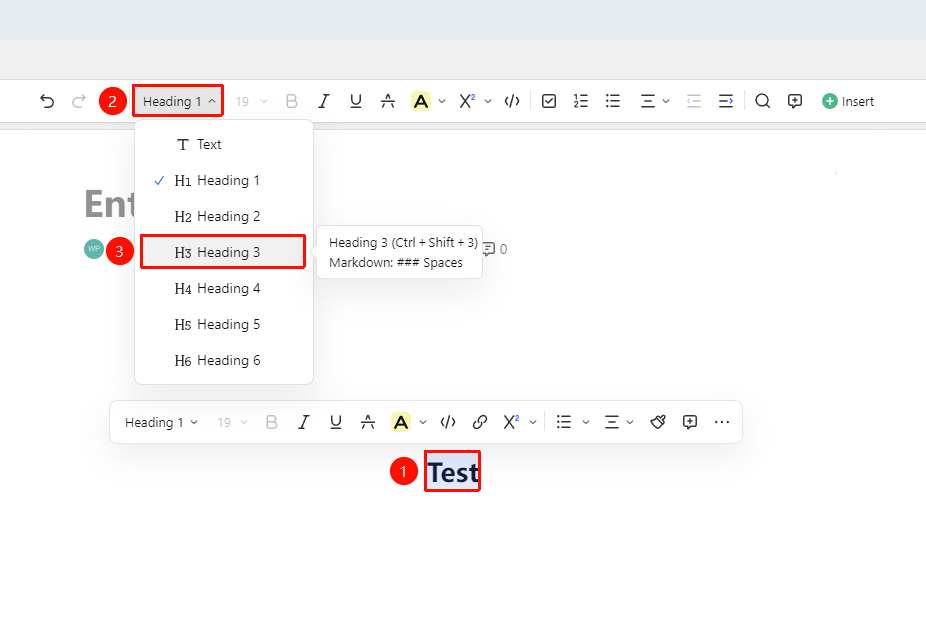Add a comment from the floating toolbar
The image size is (926, 619).
pos(690,422)
